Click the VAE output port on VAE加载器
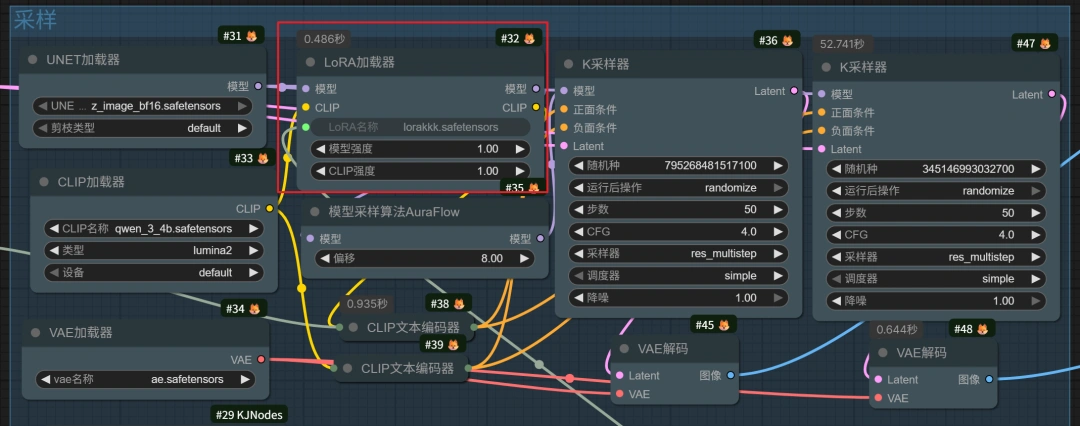The height and width of the screenshot is (426, 1080). point(262,359)
